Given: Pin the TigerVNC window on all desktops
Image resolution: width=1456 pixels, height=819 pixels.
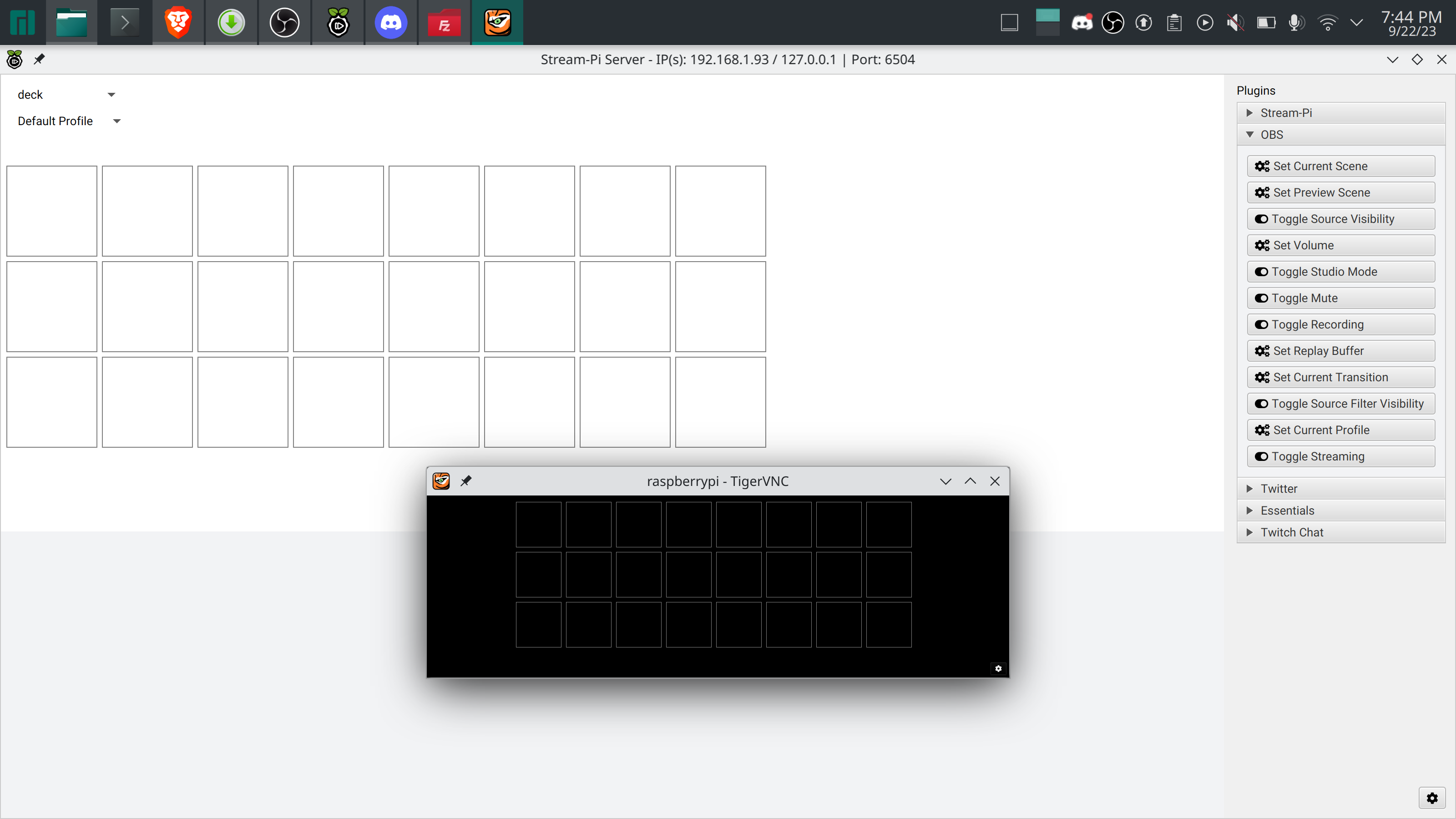Looking at the screenshot, I should pyautogui.click(x=466, y=481).
